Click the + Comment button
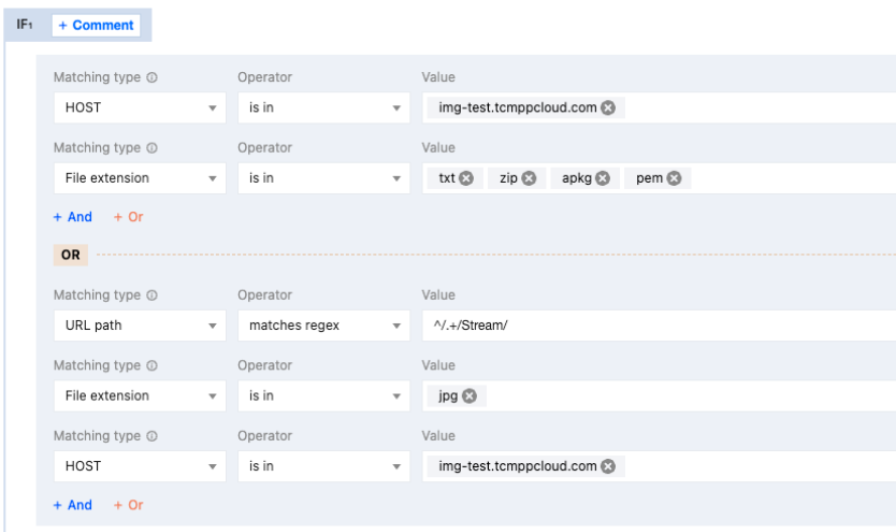This screenshot has width=896, height=532. click(96, 25)
